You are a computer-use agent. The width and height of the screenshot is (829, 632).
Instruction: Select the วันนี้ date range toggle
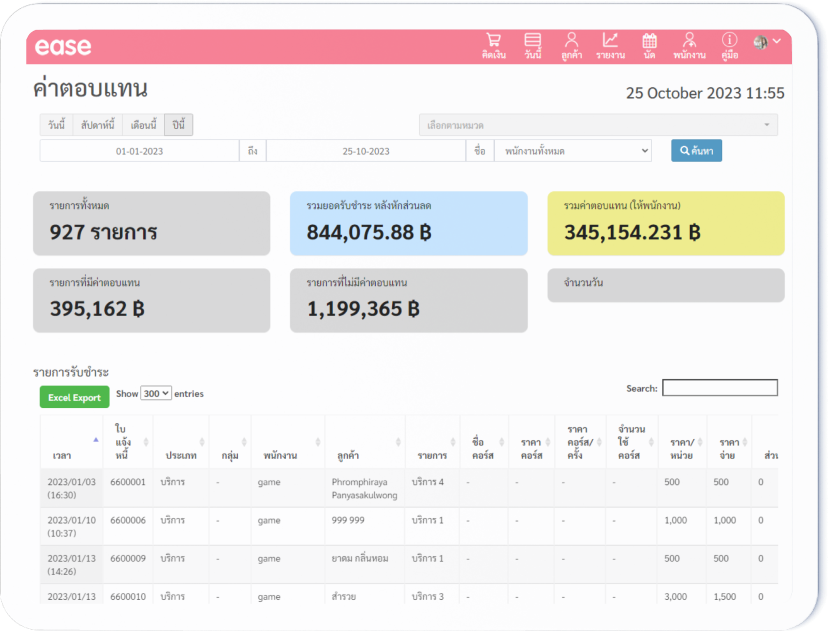tap(56, 125)
